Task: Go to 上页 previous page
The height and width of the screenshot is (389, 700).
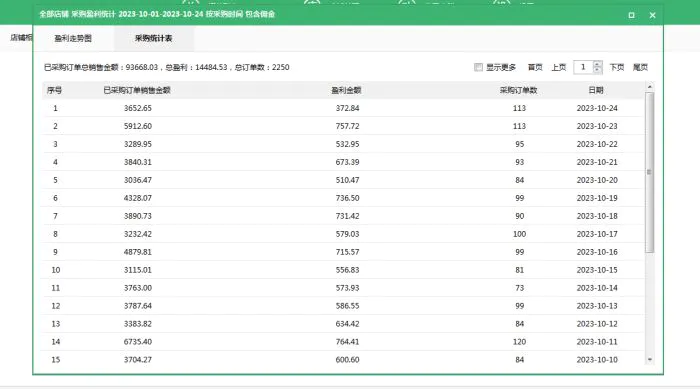Action: [x=558, y=67]
